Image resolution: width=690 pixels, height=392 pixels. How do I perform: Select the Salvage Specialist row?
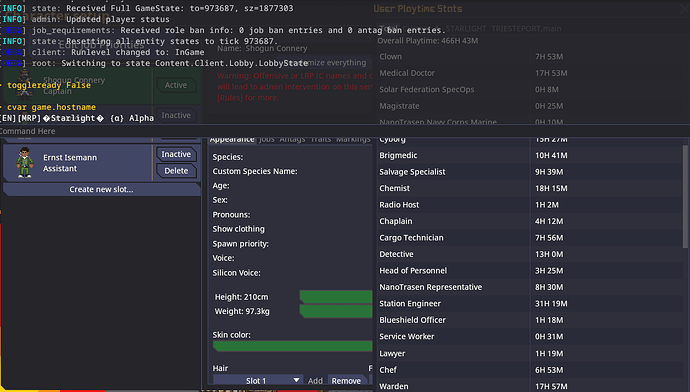click(530, 172)
